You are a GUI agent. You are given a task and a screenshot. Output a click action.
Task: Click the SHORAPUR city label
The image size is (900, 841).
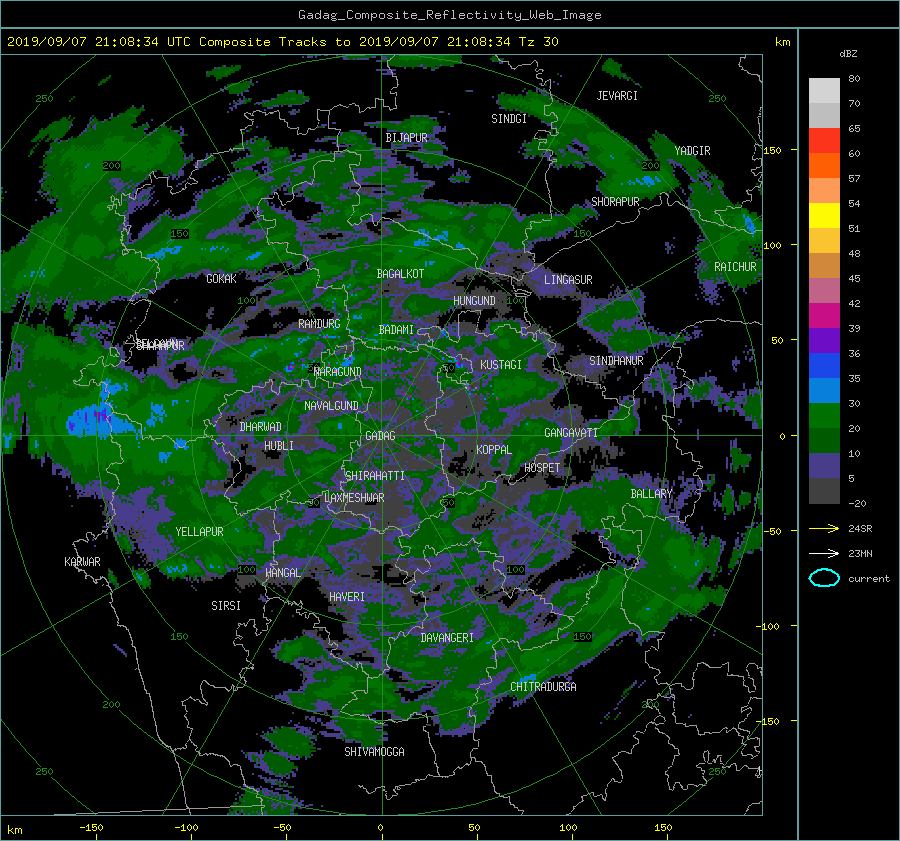pos(615,202)
